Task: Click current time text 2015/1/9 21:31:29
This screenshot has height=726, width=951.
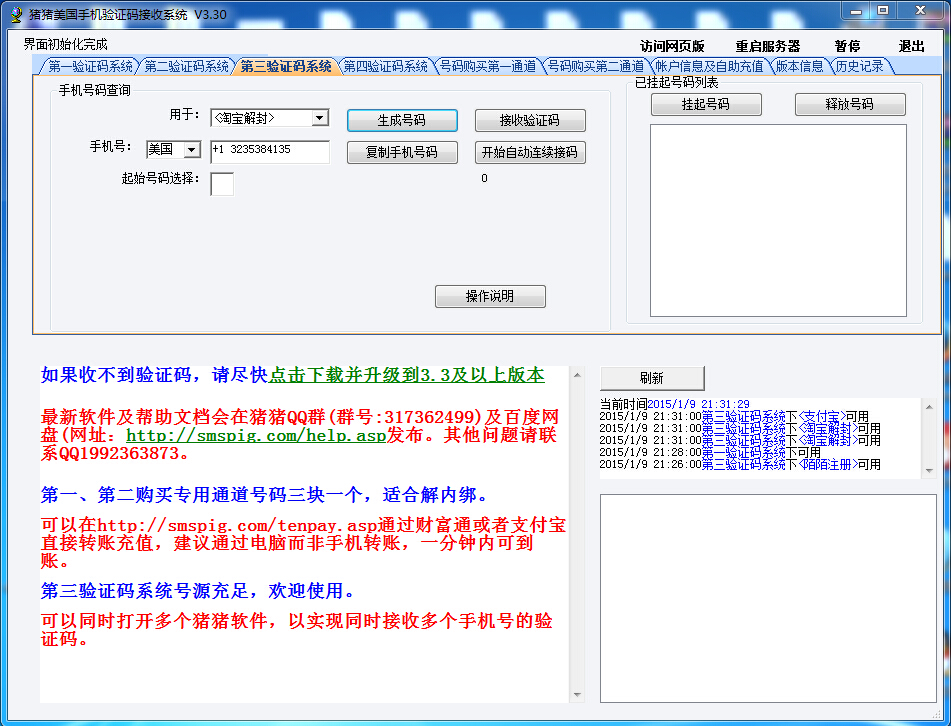Action: 698,404
